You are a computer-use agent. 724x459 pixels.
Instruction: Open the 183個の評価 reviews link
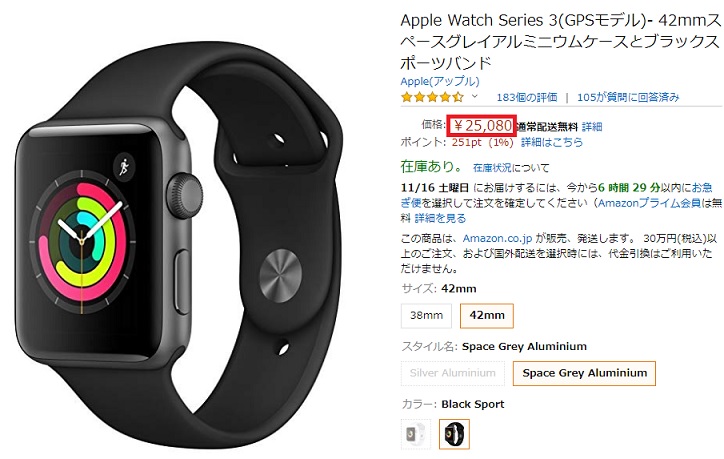pos(527,97)
